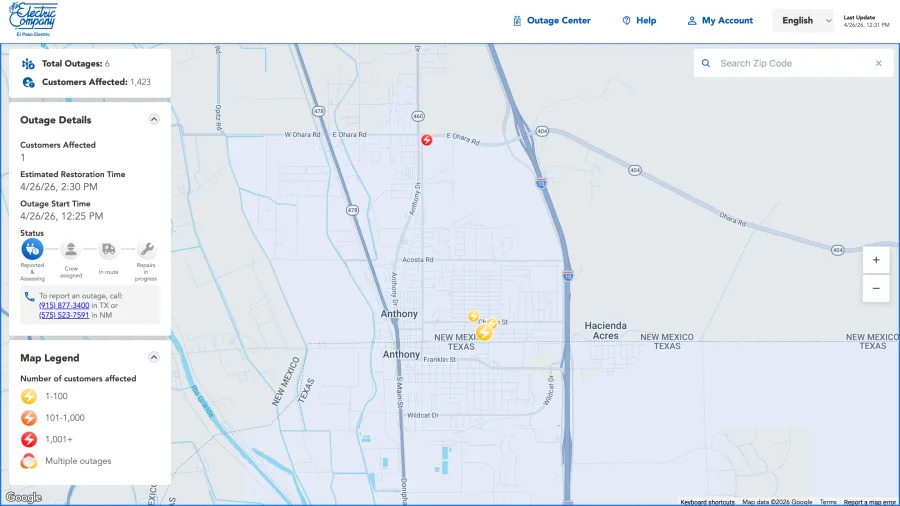
Task: Click the In route truck icon
Action: pos(108,249)
